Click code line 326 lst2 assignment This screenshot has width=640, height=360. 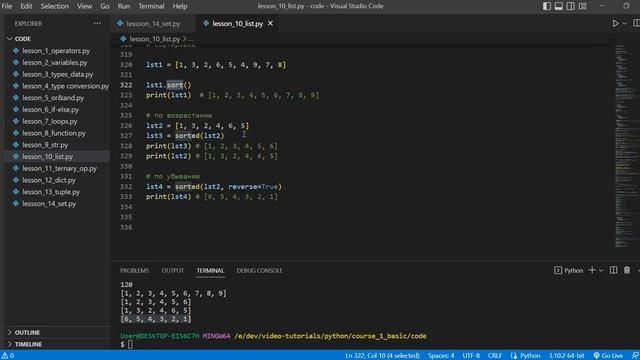pyautogui.click(x=197, y=126)
